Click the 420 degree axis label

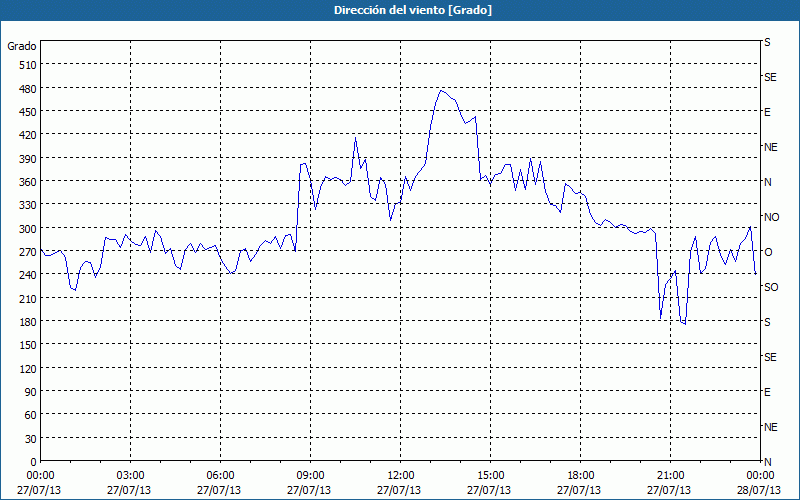pyautogui.click(x=29, y=135)
